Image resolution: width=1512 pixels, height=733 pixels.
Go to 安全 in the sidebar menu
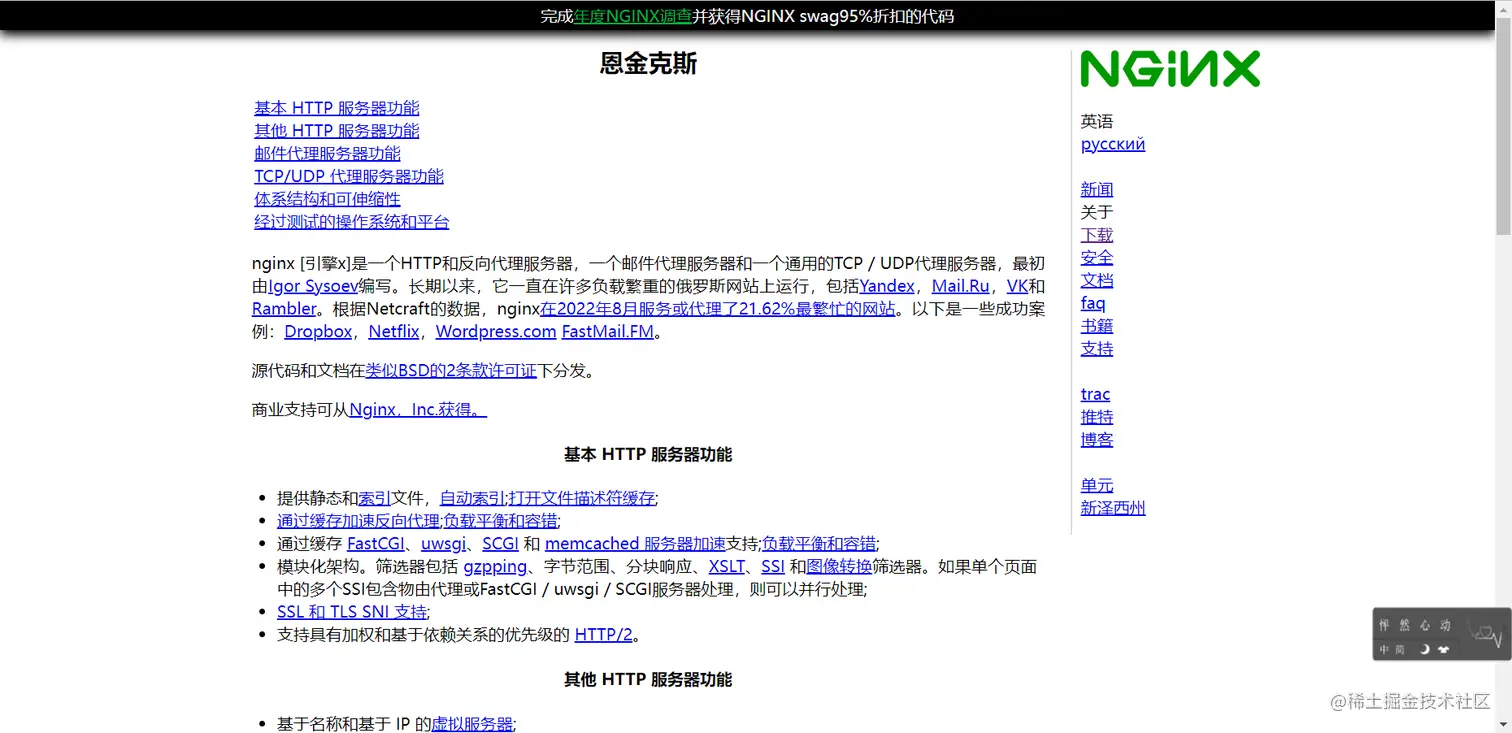pos(1097,258)
